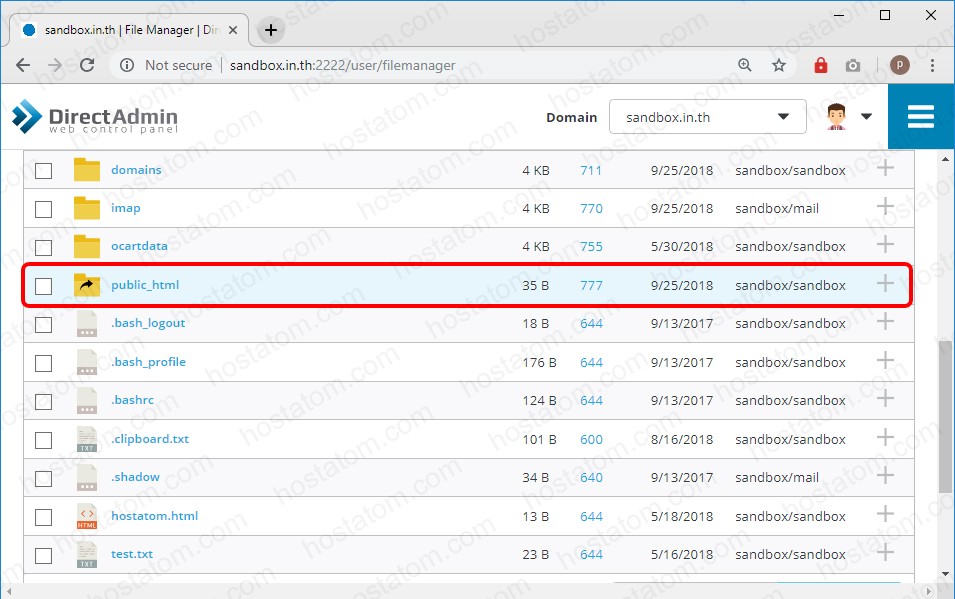Check the hostatom.html row checkbox
The width and height of the screenshot is (955, 599).
tap(43, 517)
